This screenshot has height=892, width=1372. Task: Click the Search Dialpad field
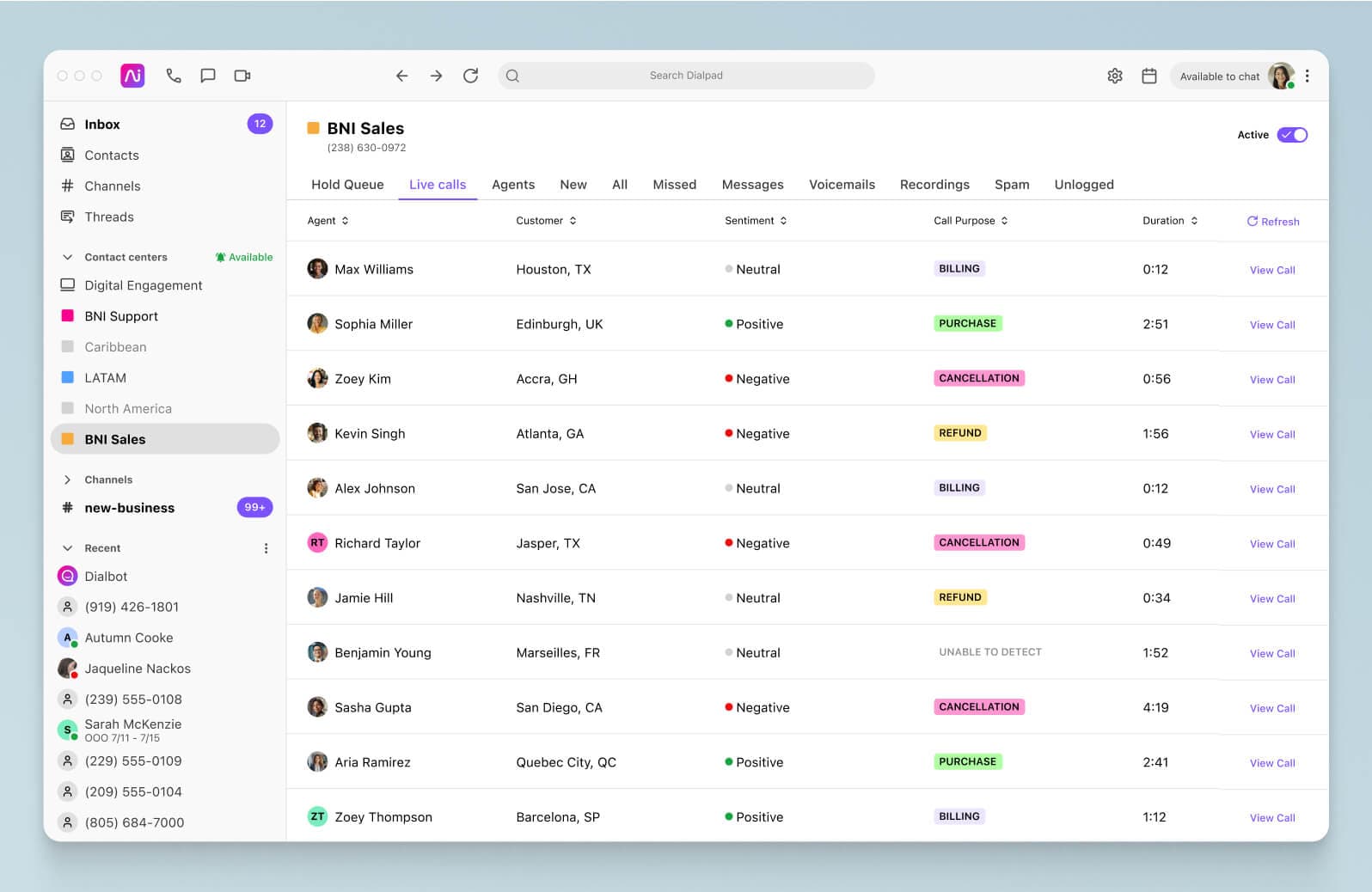click(685, 76)
